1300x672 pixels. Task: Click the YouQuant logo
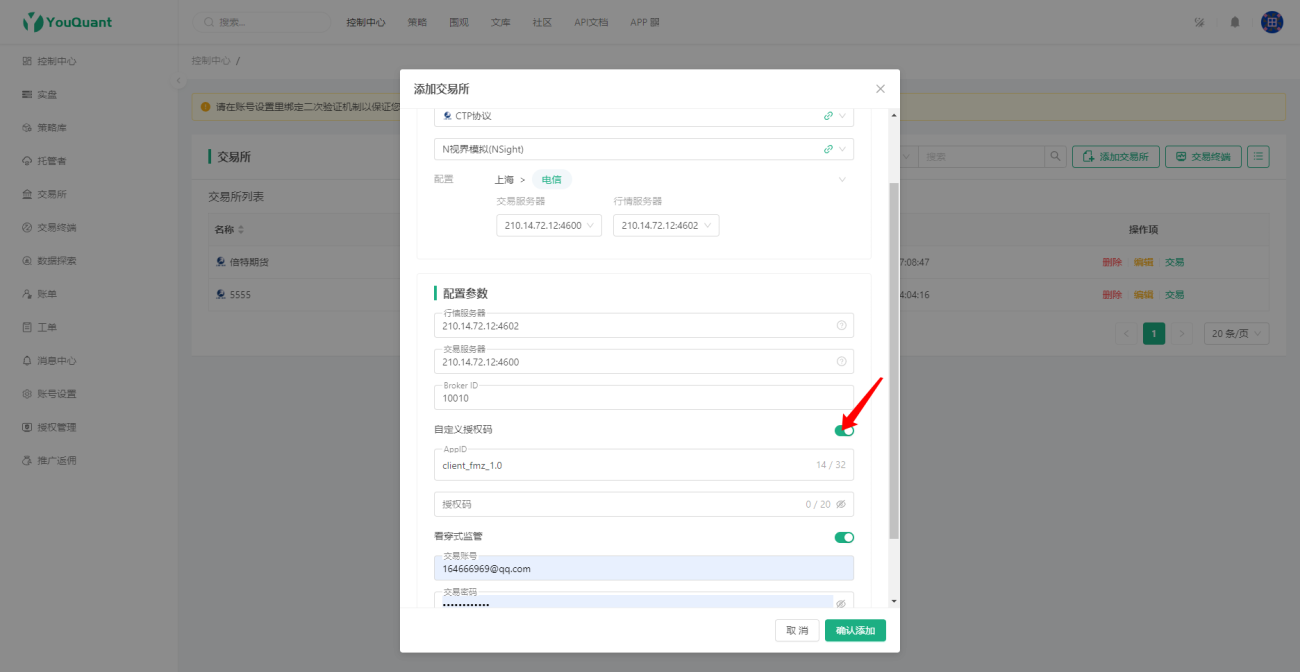tap(67, 22)
